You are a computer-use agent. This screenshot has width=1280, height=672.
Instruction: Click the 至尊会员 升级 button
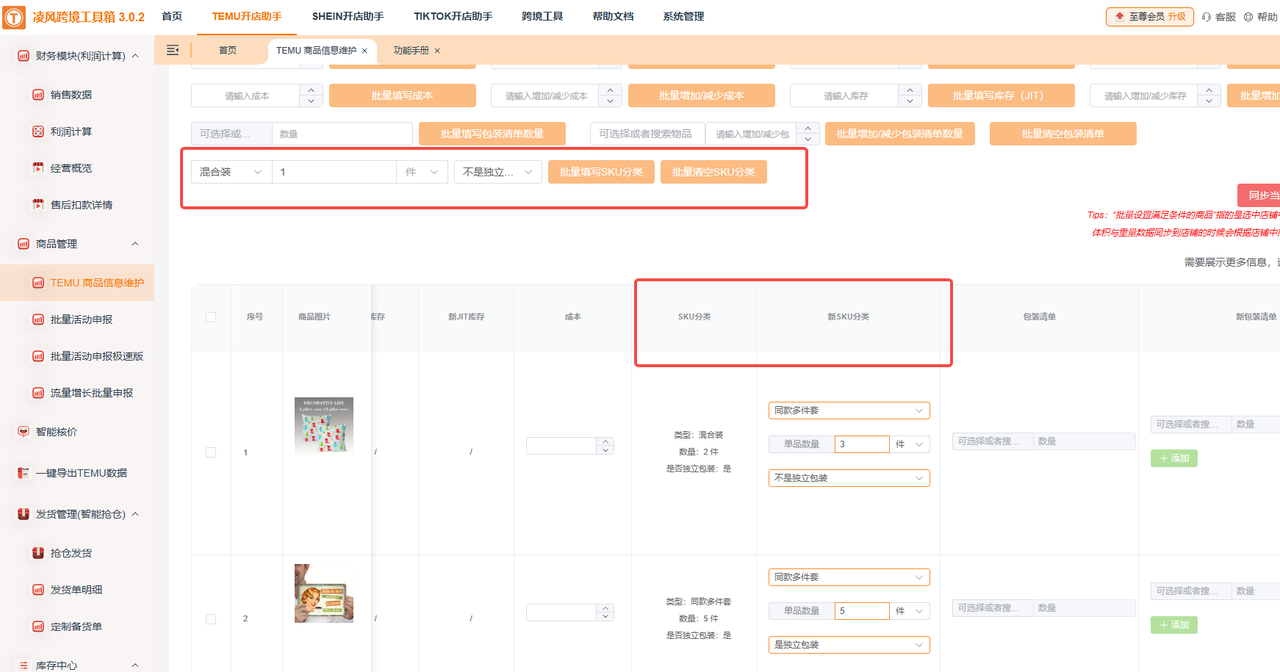(x=1150, y=17)
